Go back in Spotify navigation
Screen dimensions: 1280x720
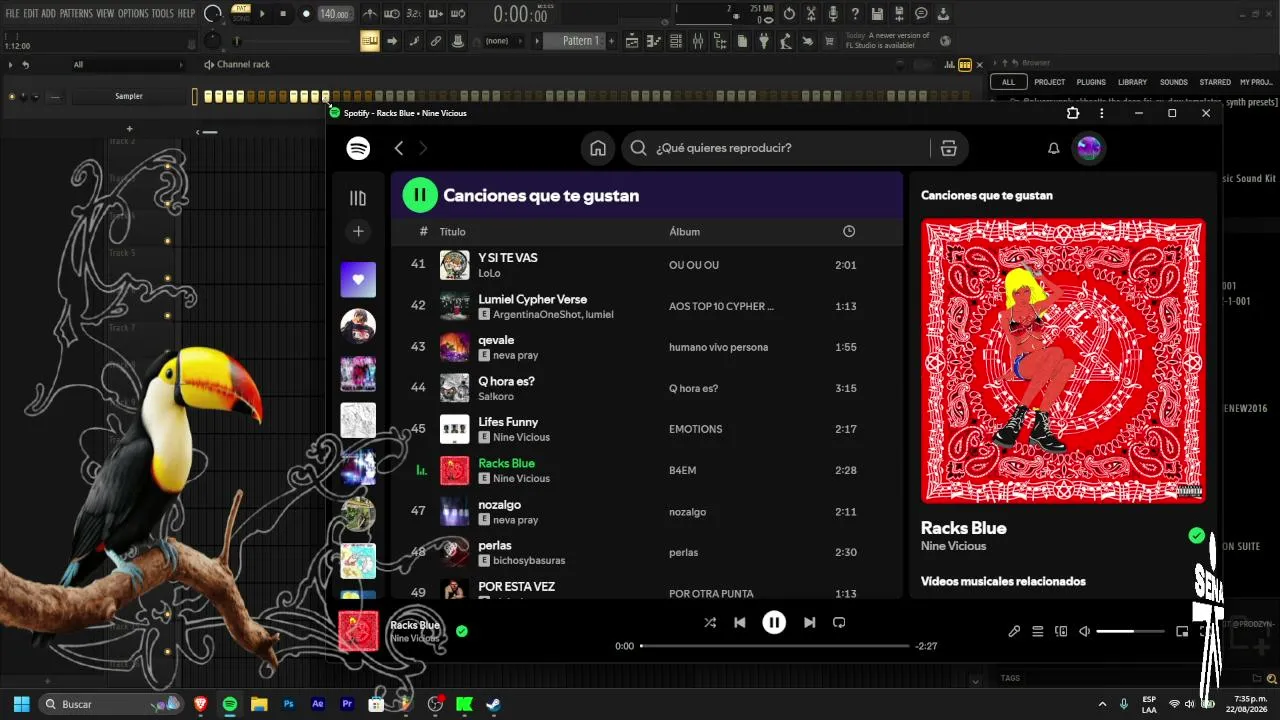click(x=398, y=148)
